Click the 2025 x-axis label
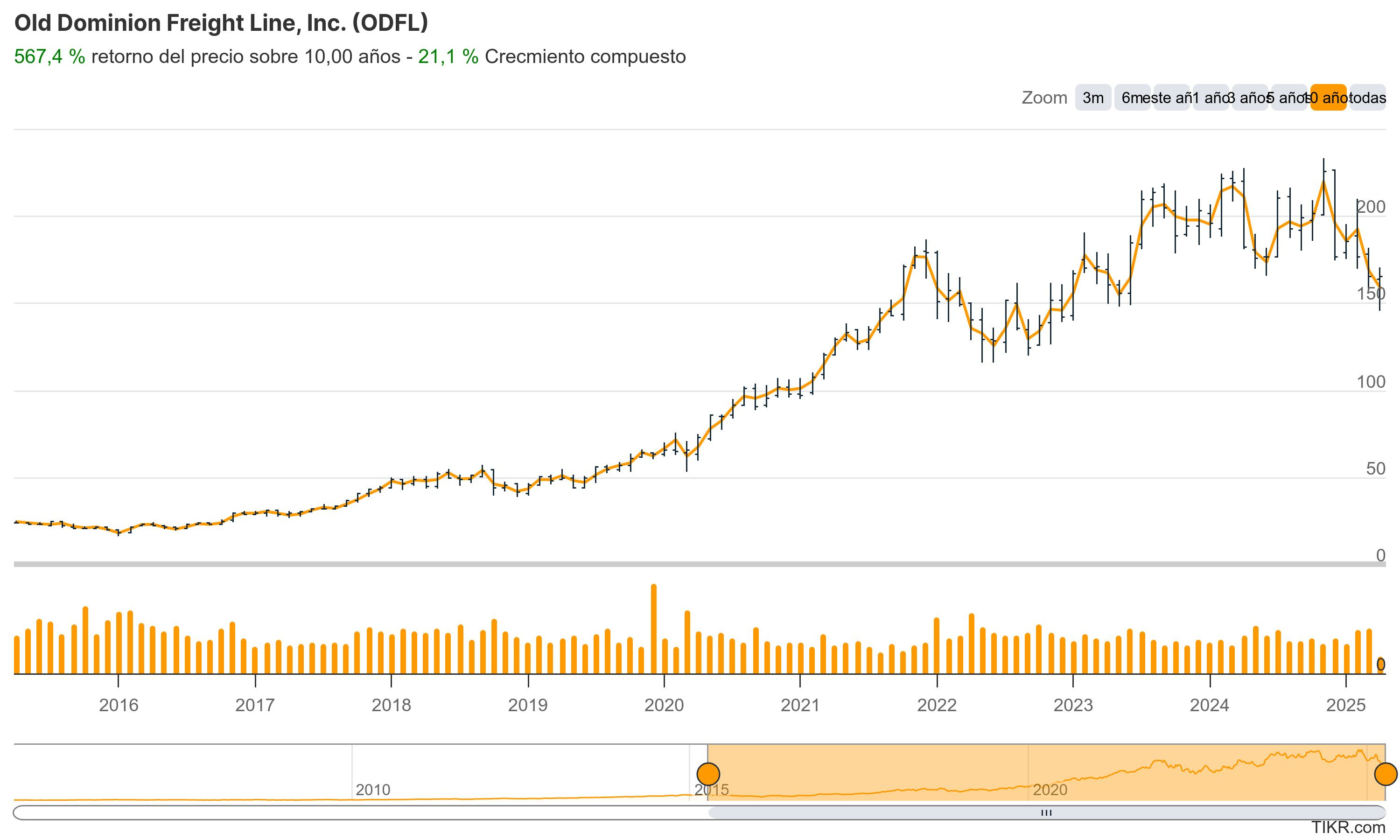Viewport: 1400px width, 840px height. coord(1346,705)
